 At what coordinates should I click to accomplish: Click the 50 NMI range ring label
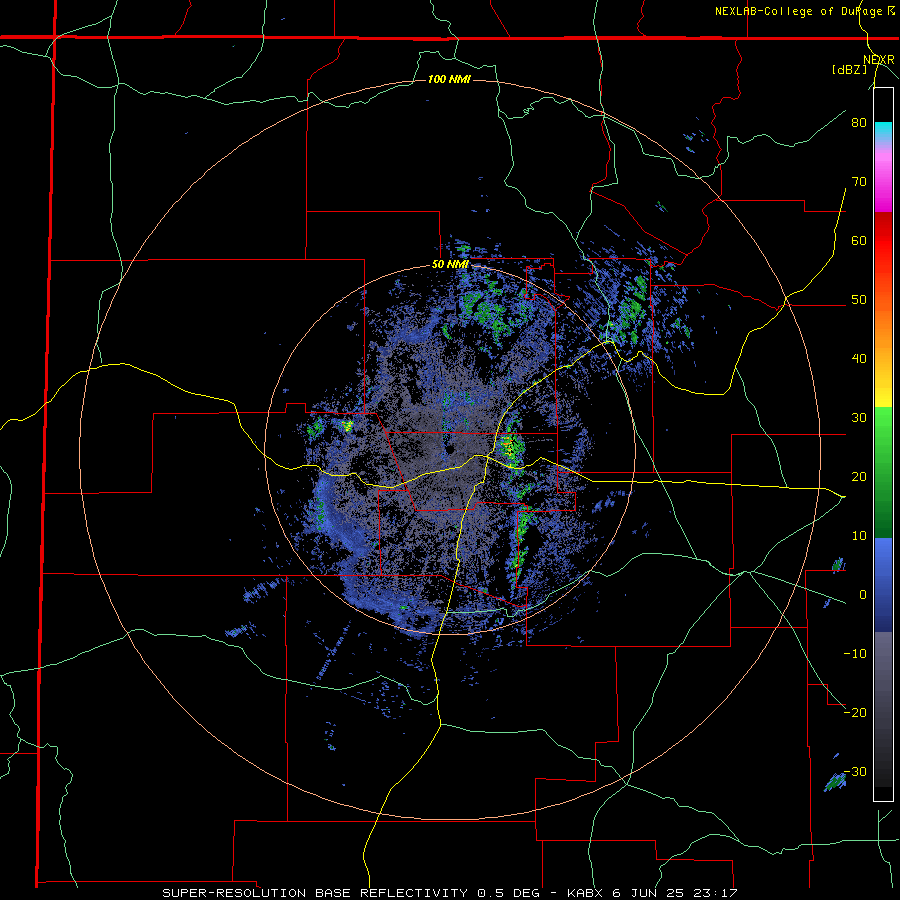click(450, 265)
